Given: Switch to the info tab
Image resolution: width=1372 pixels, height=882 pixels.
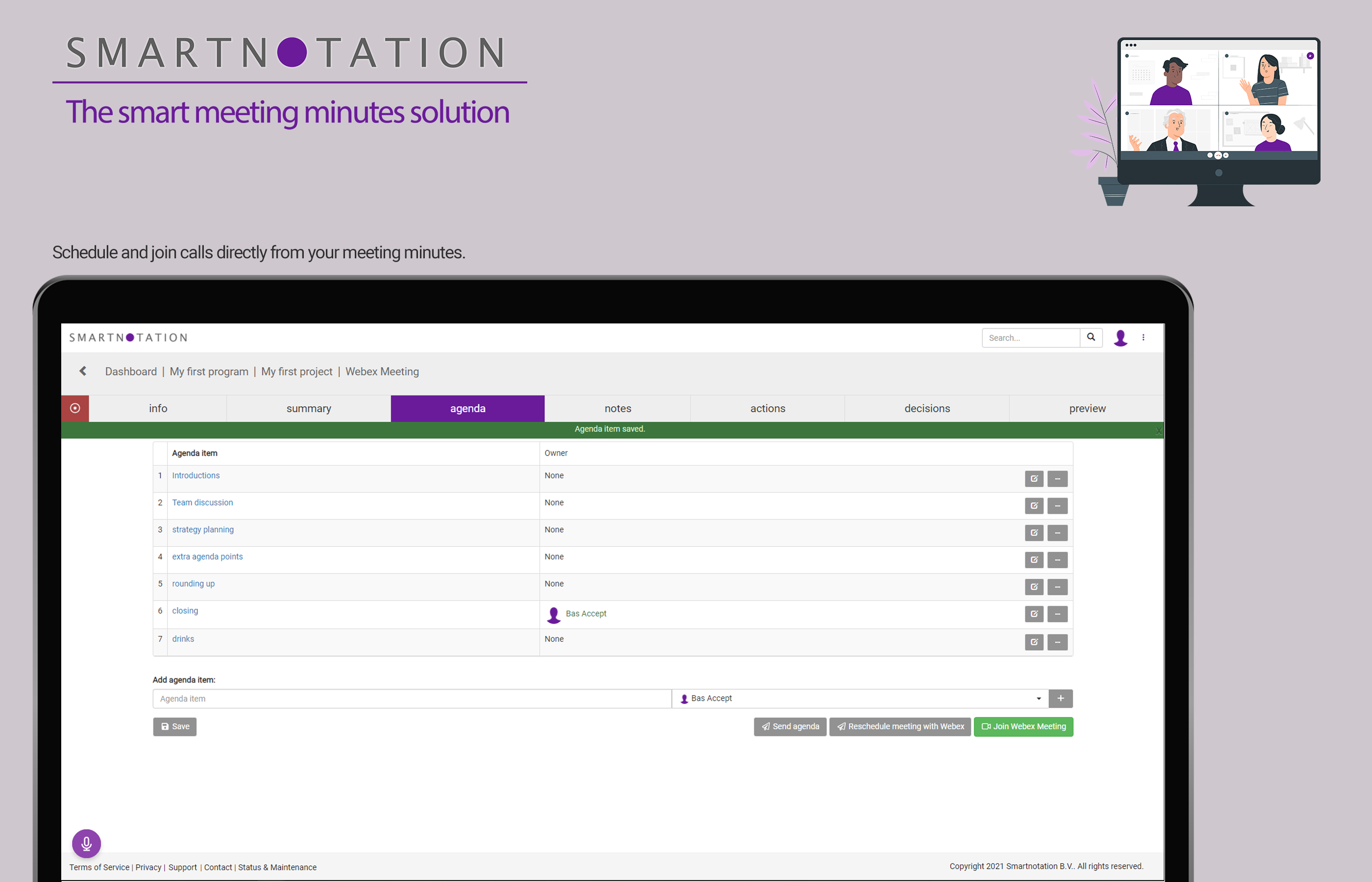Looking at the screenshot, I should (x=158, y=408).
